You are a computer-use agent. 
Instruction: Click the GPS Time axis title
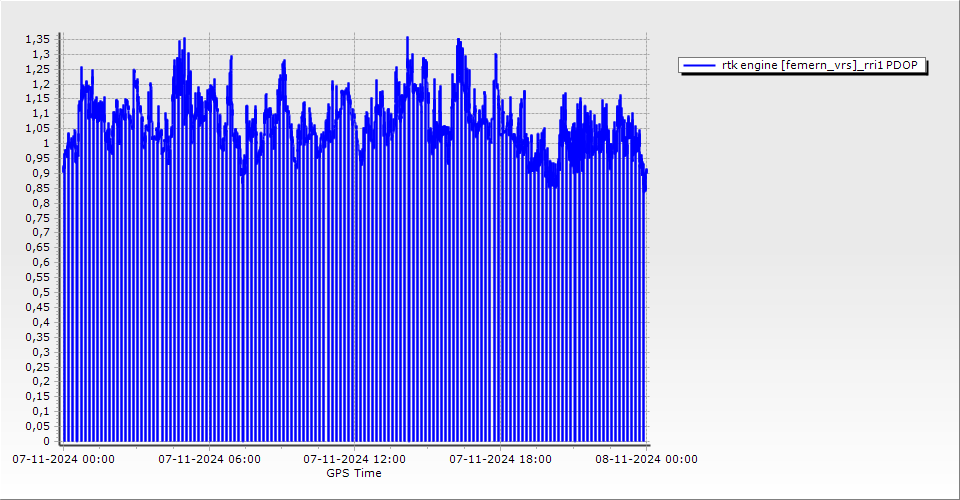(354, 473)
